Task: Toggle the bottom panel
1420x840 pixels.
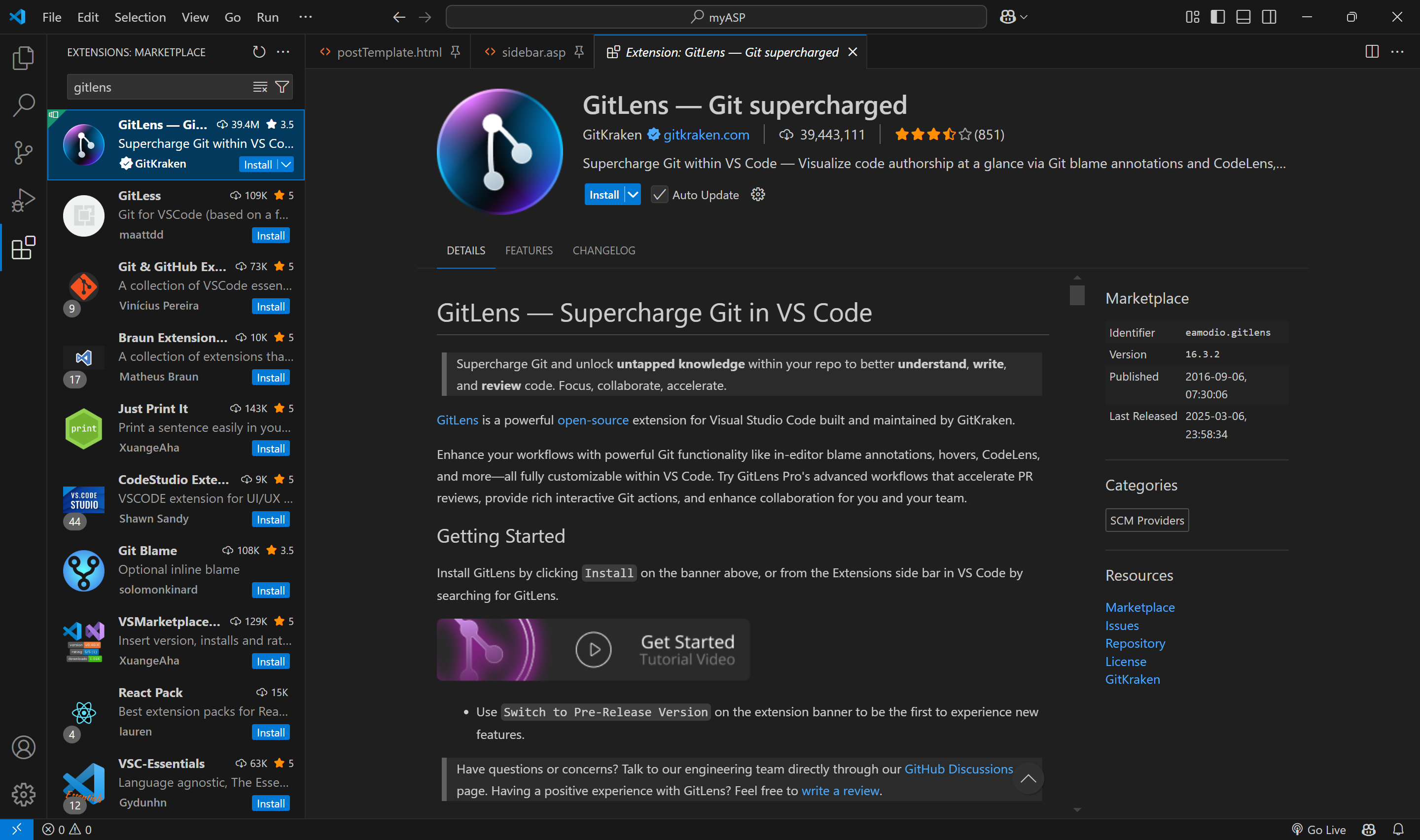Action: pos(1243,17)
